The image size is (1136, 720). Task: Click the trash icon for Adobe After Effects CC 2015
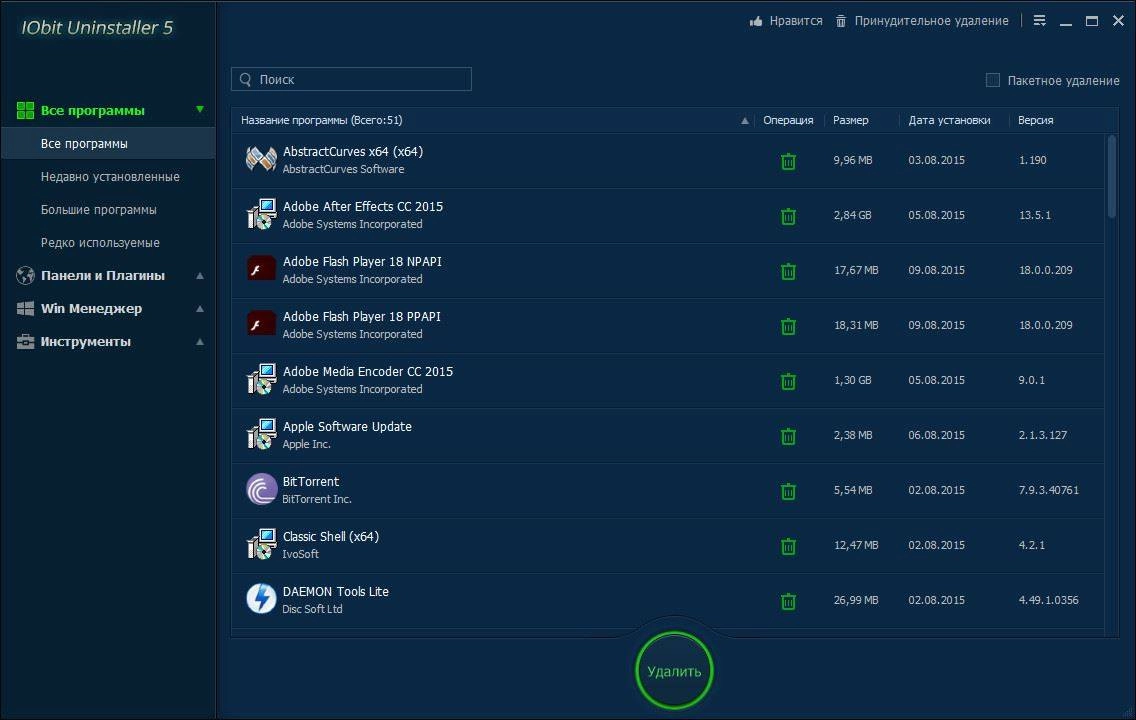(788, 216)
